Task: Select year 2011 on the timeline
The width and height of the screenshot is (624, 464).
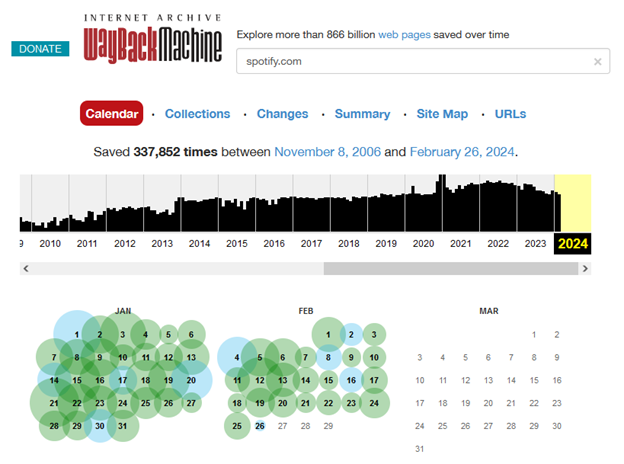Action: point(87,244)
